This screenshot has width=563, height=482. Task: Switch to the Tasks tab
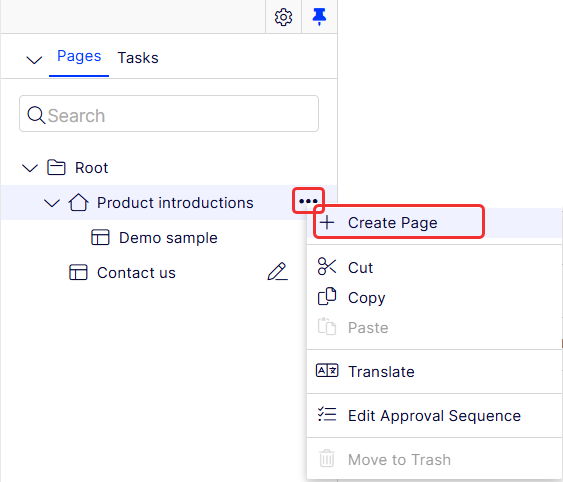point(138,58)
